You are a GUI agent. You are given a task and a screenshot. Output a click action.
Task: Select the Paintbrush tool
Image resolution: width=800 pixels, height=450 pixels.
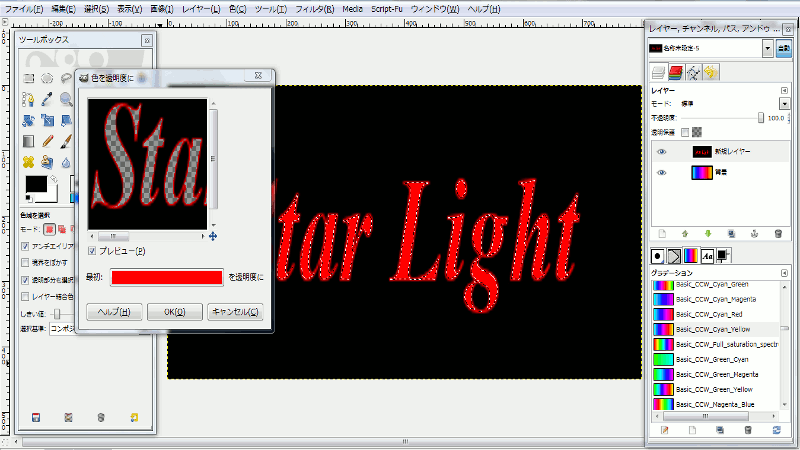(66, 141)
